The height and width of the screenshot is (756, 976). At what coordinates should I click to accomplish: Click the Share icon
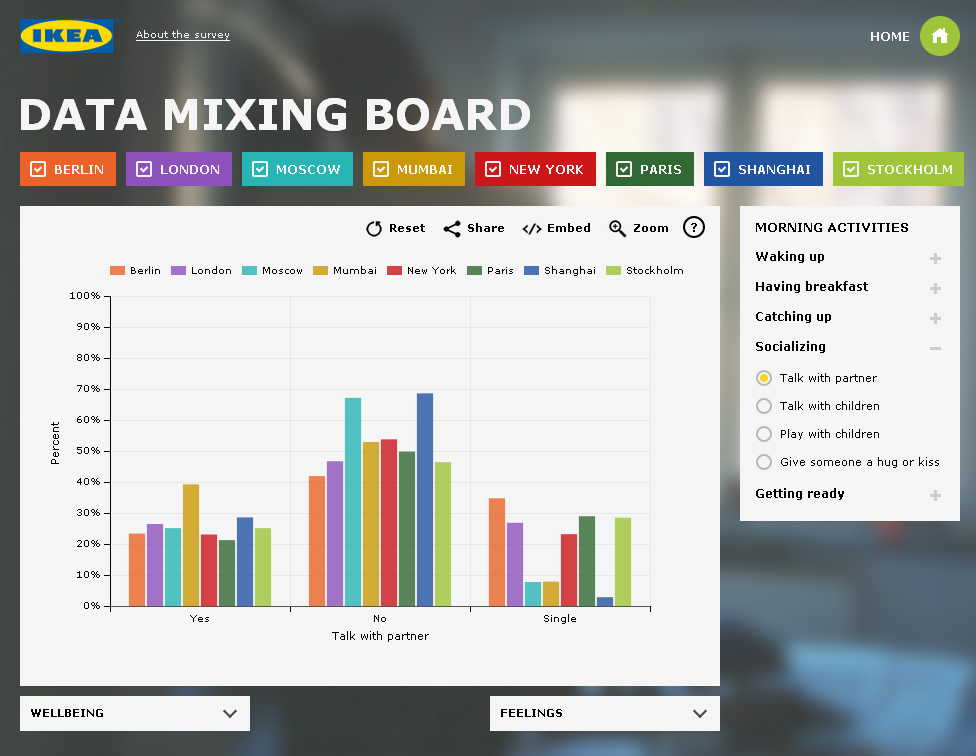click(452, 229)
